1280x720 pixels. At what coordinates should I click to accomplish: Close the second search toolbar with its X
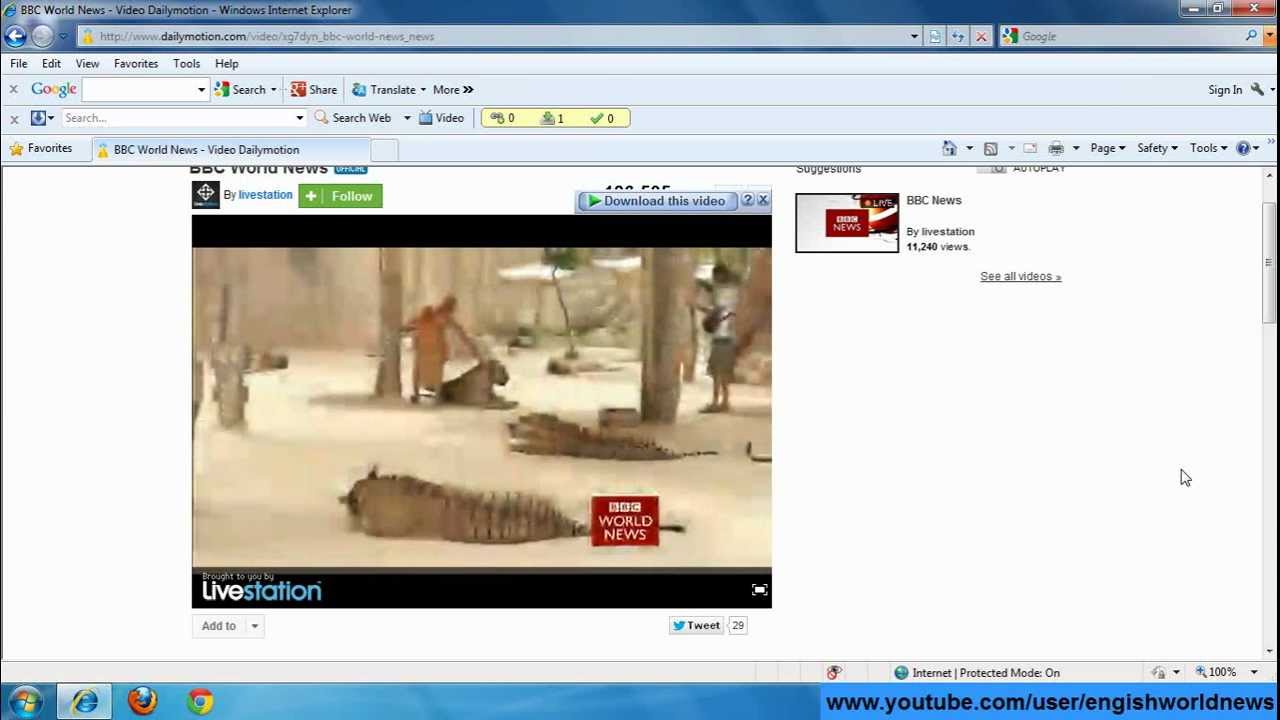click(x=14, y=119)
